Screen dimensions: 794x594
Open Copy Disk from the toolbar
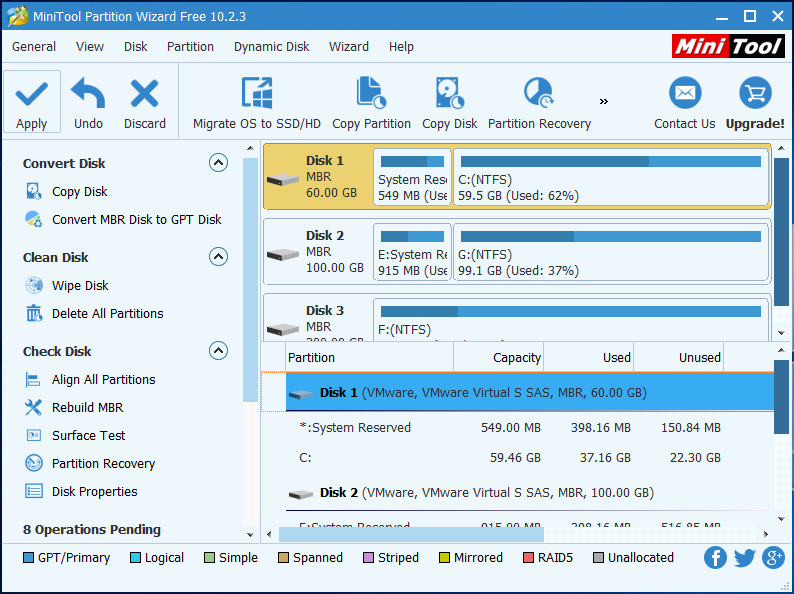click(450, 102)
